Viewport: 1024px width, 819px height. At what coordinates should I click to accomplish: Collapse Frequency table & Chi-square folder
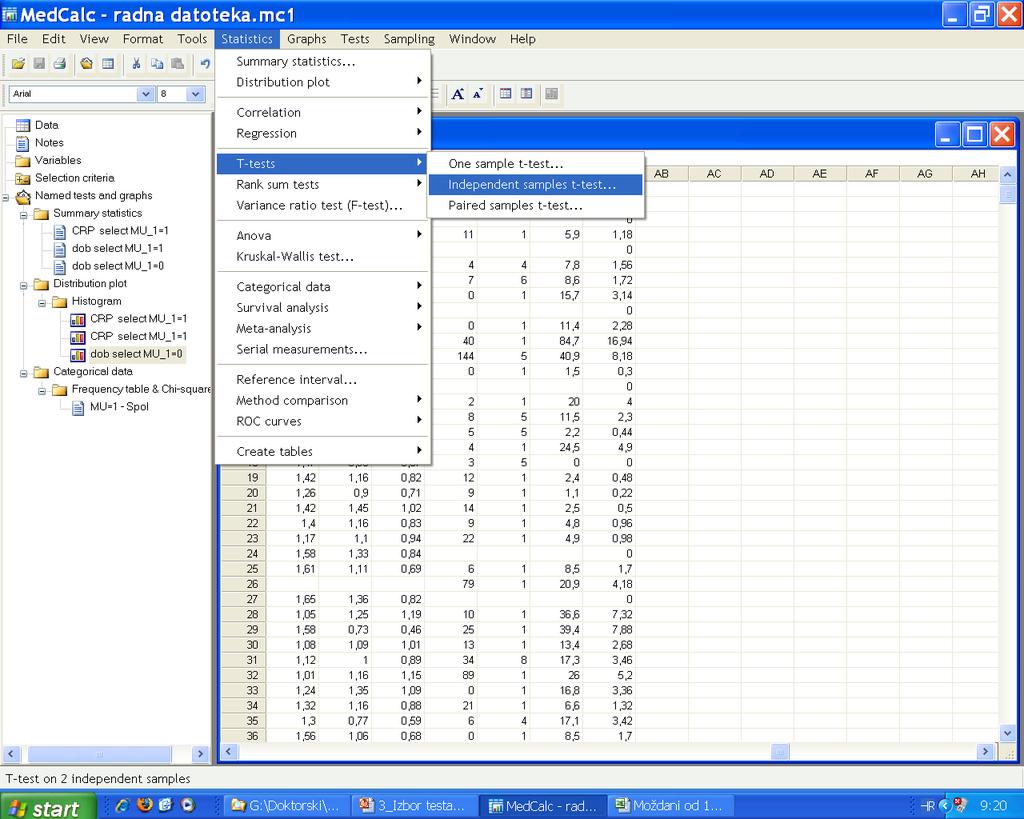42,391
